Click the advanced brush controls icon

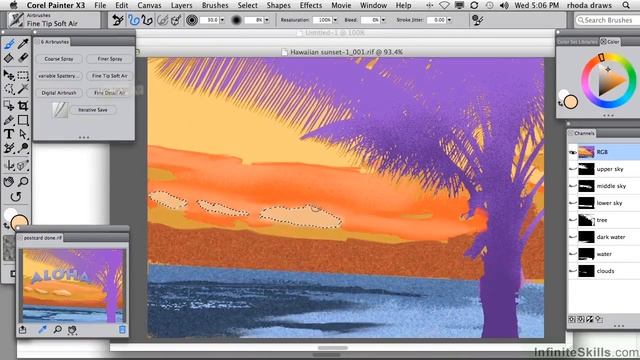pyautogui.click(x=477, y=20)
